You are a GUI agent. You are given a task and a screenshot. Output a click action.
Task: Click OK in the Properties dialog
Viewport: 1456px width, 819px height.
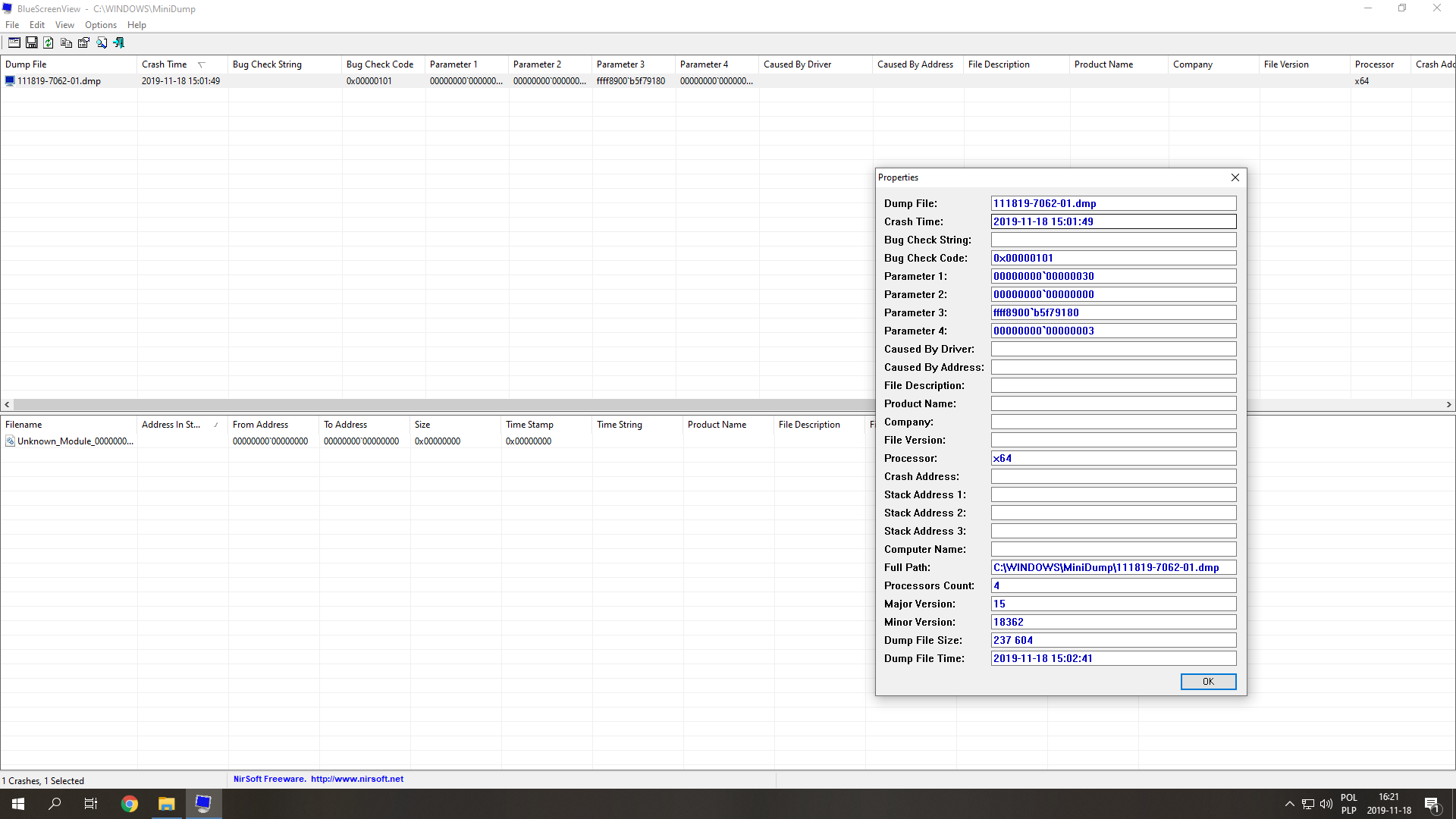pyautogui.click(x=1208, y=682)
